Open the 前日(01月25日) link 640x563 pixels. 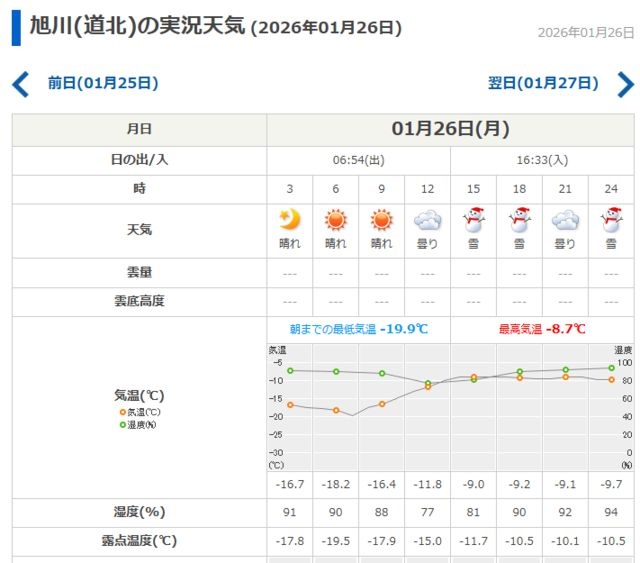pos(103,83)
